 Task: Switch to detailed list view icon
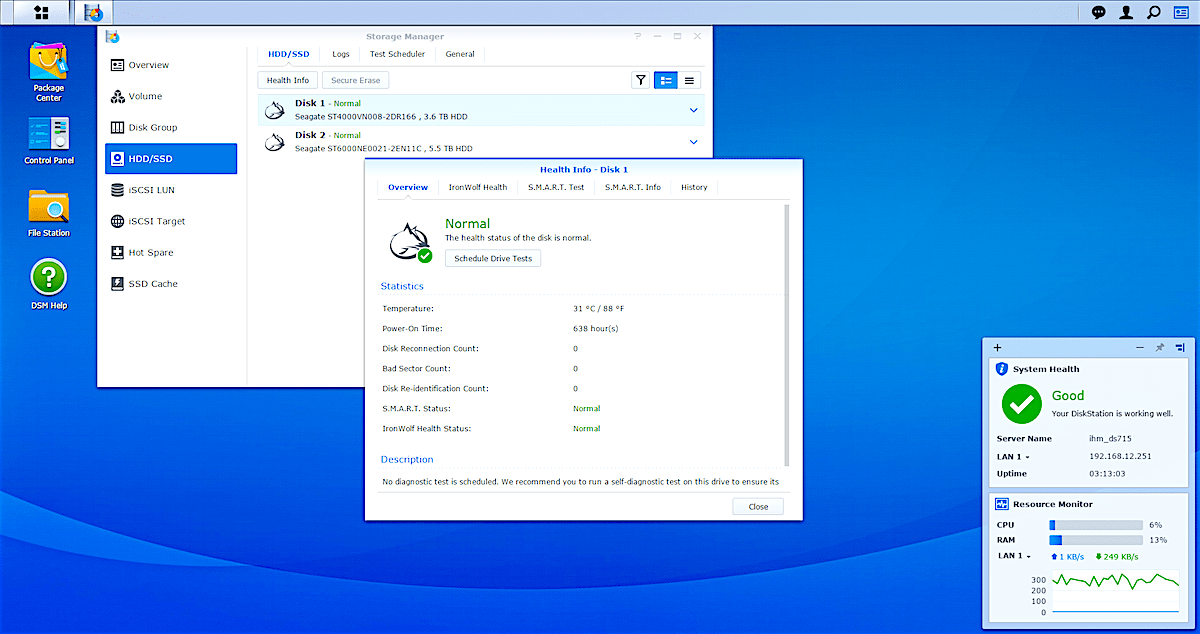pos(666,80)
